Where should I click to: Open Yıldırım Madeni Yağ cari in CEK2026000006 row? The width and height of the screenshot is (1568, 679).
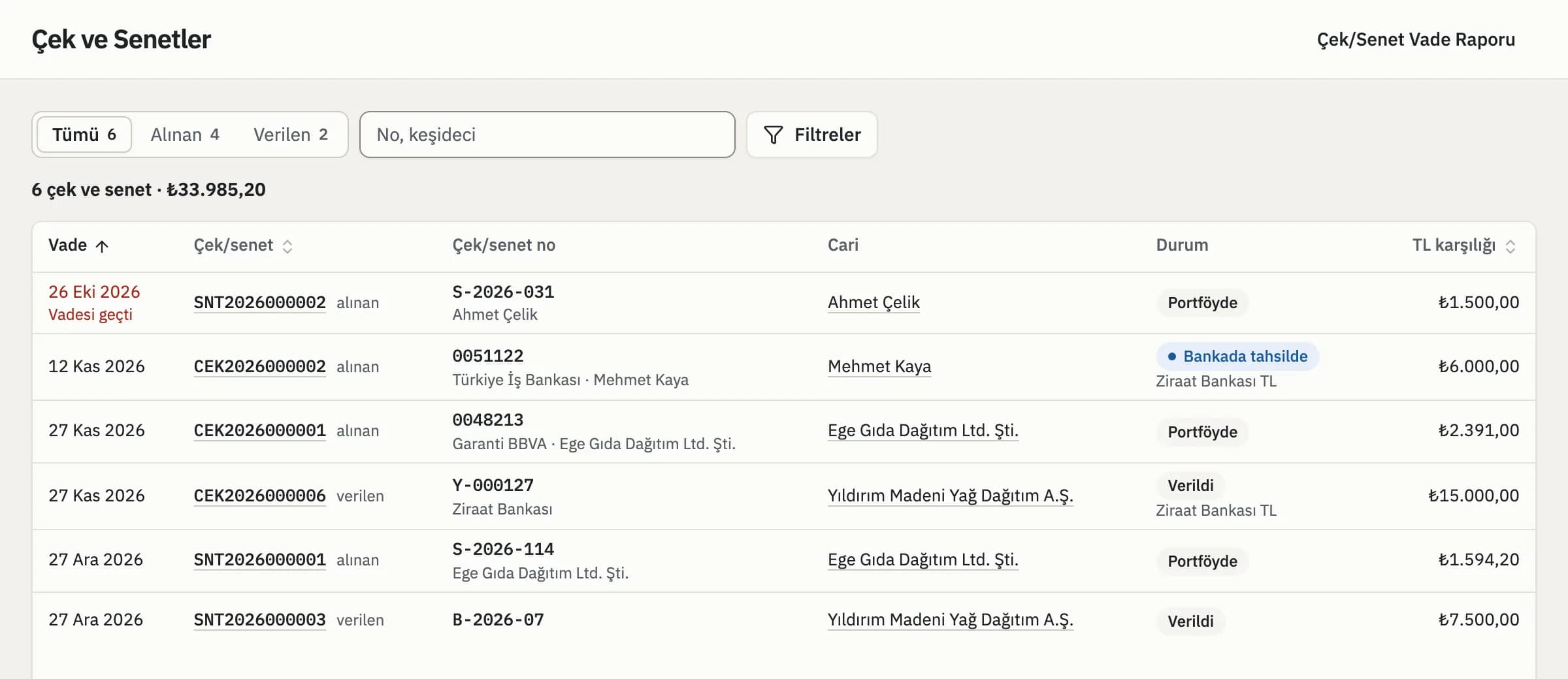950,496
